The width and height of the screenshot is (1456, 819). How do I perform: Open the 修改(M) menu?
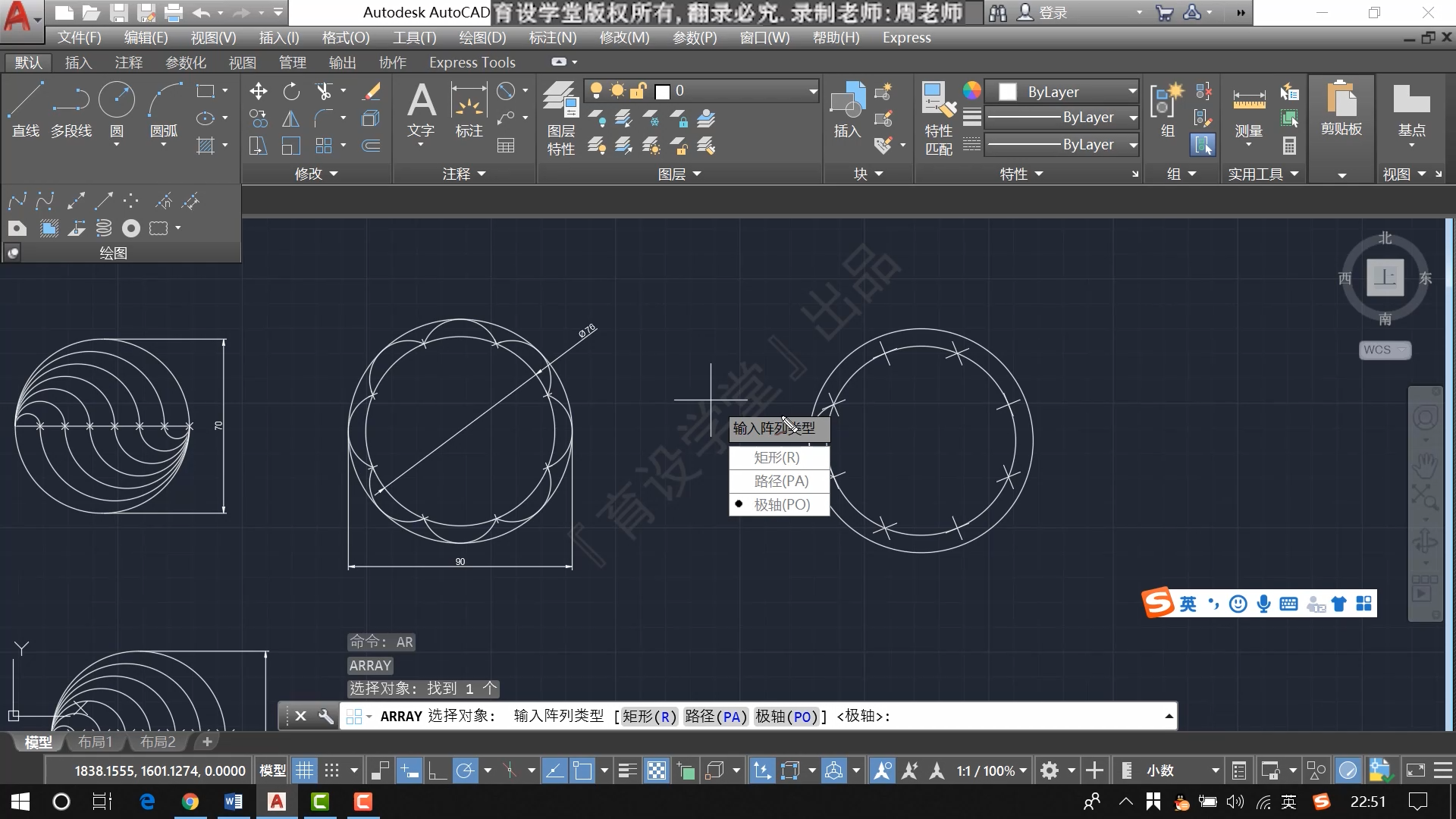pos(624,38)
